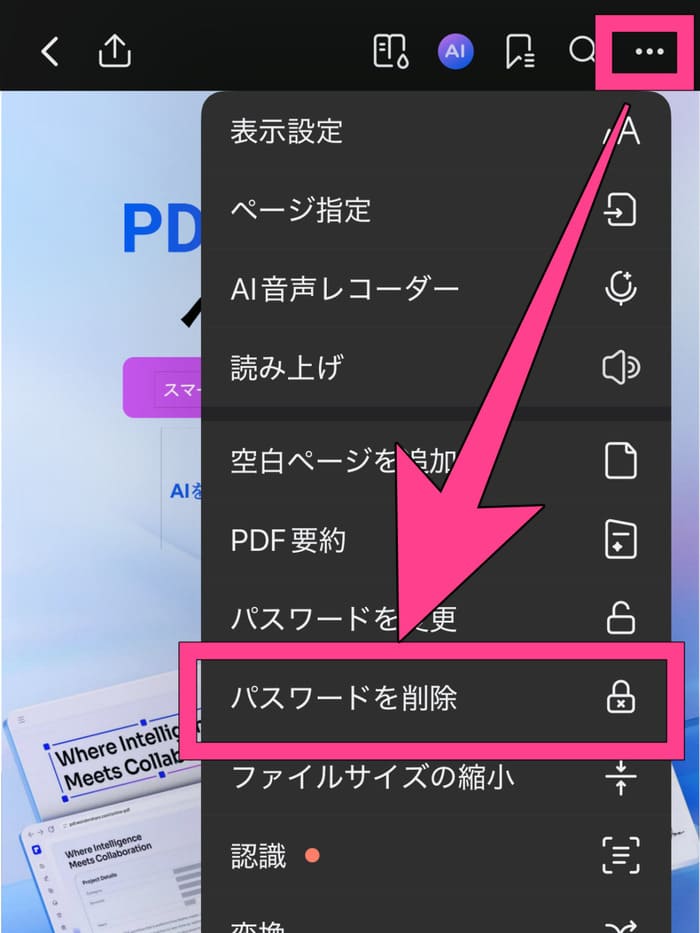Open the reading mode icon with droplet

(390, 51)
